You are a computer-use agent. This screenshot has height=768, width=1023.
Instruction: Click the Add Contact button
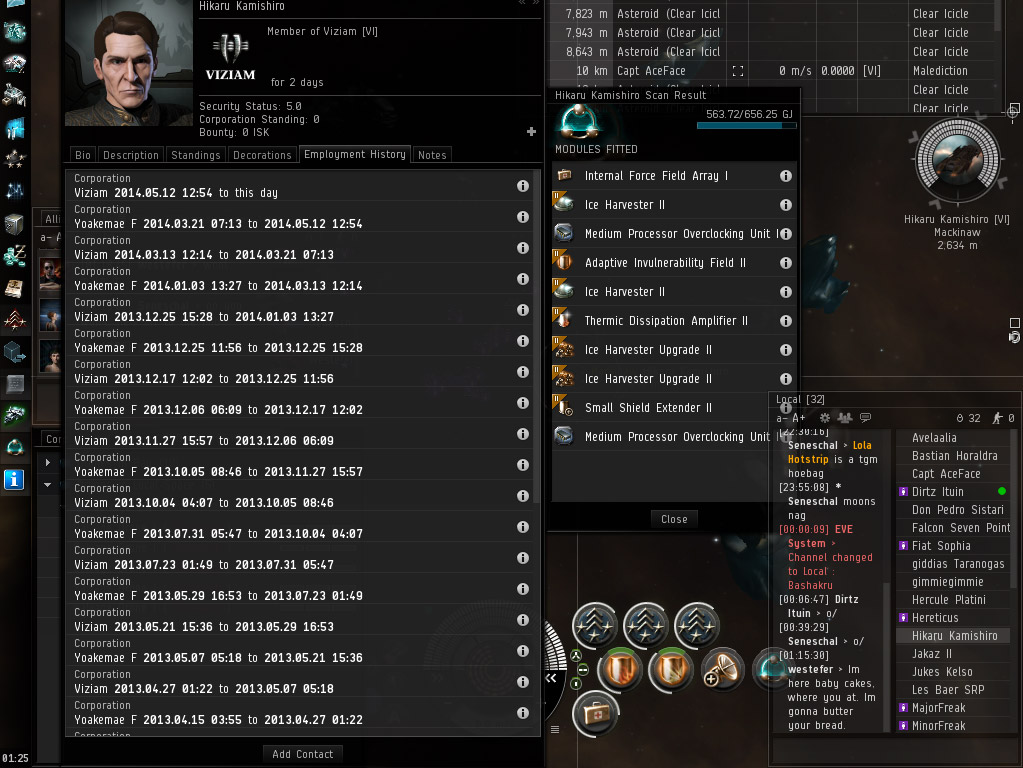(303, 754)
